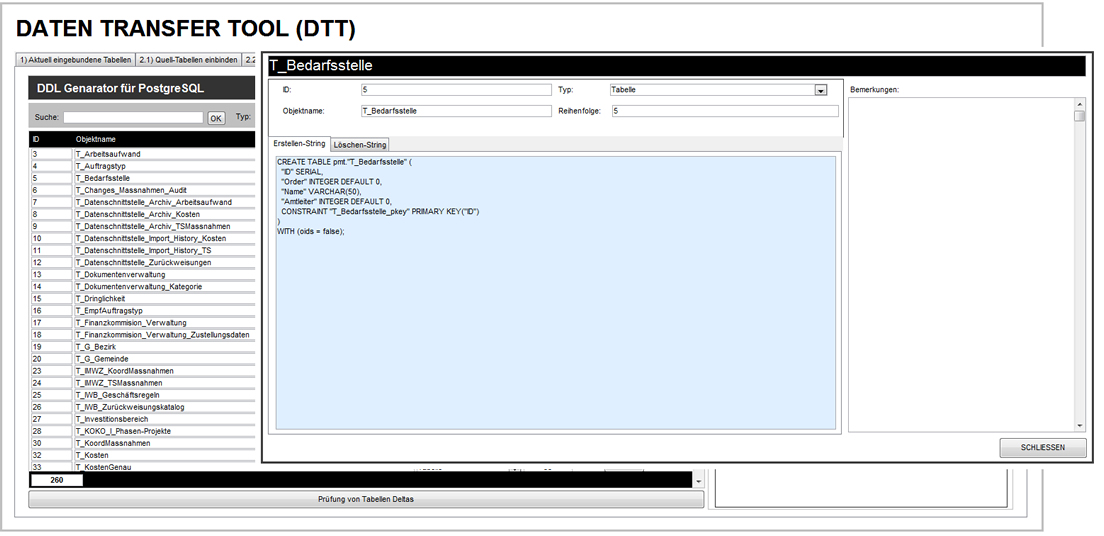Switch to the Löschen-String tab
1104x536 pixels.
pyautogui.click(x=359, y=145)
